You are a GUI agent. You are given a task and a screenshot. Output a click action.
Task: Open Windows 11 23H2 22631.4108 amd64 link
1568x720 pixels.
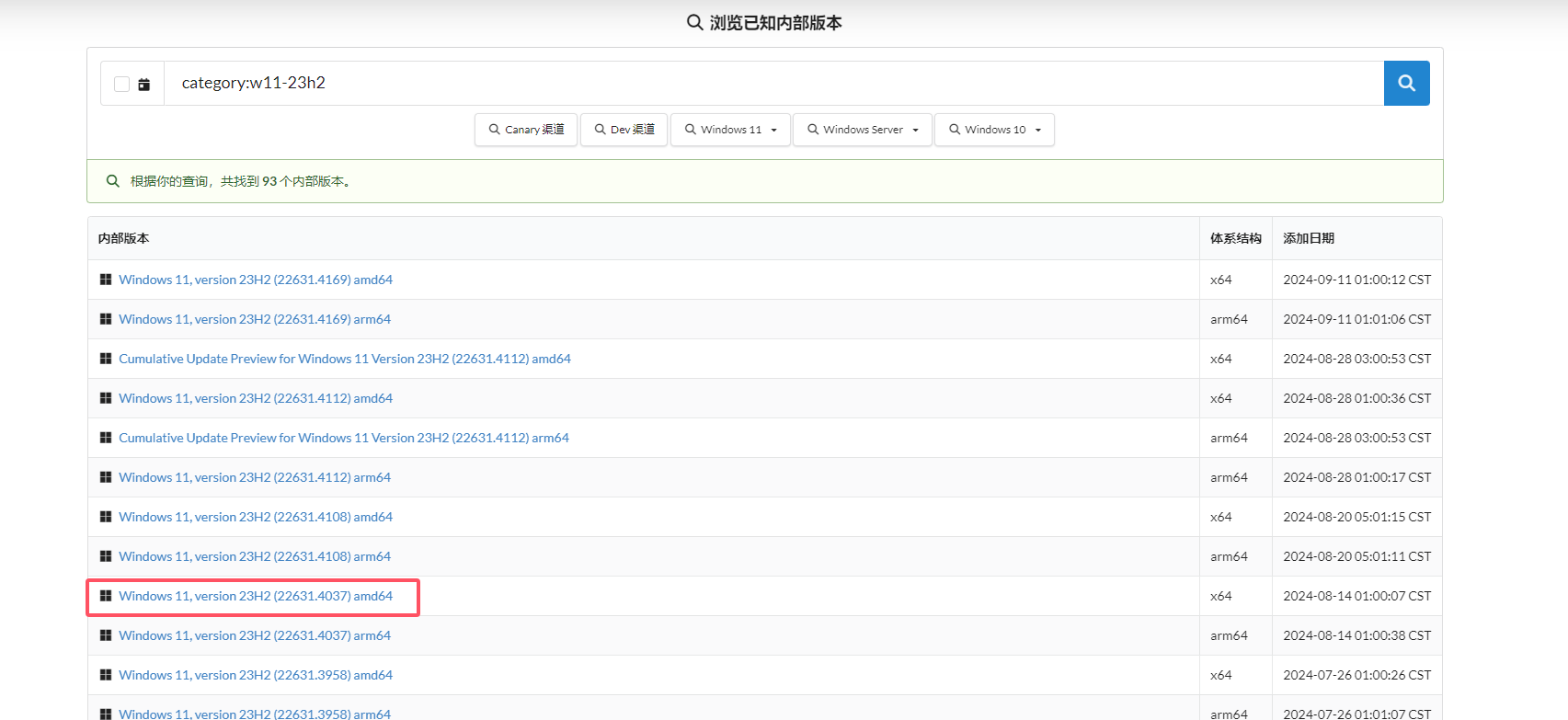coord(255,517)
